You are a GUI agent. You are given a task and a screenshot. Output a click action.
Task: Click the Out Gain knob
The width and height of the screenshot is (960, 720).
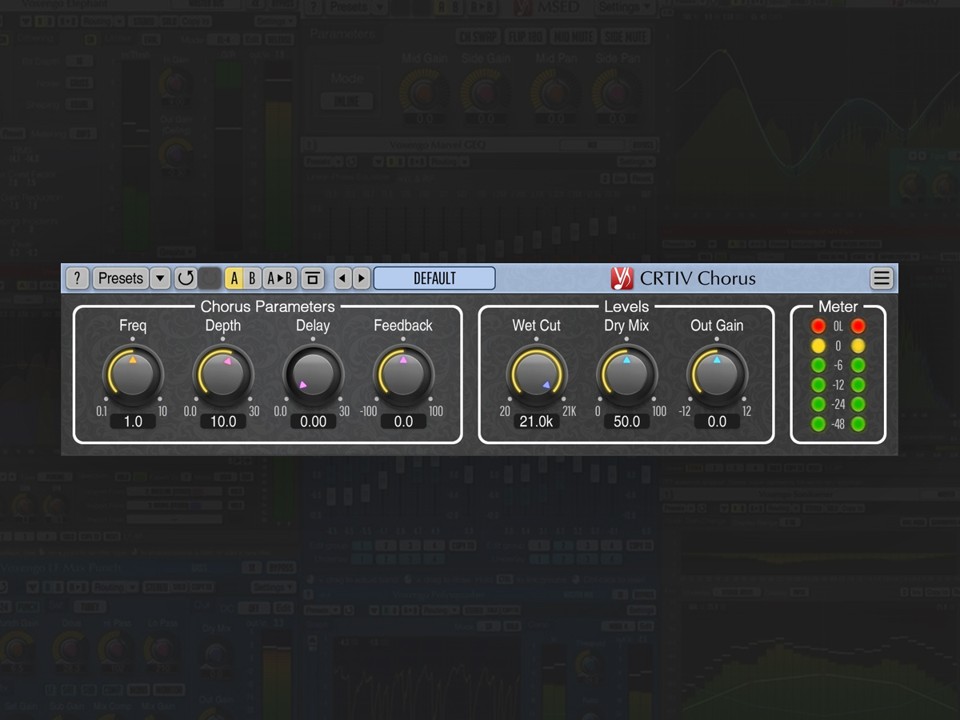pos(717,375)
